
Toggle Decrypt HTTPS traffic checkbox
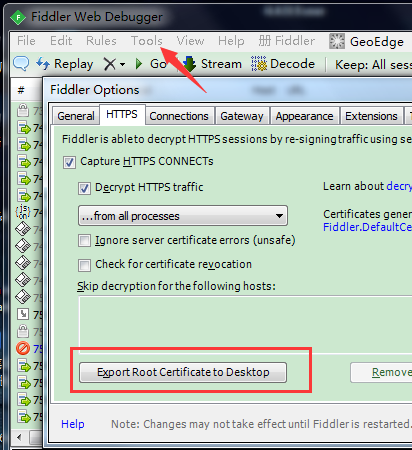click(x=84, y=188)
